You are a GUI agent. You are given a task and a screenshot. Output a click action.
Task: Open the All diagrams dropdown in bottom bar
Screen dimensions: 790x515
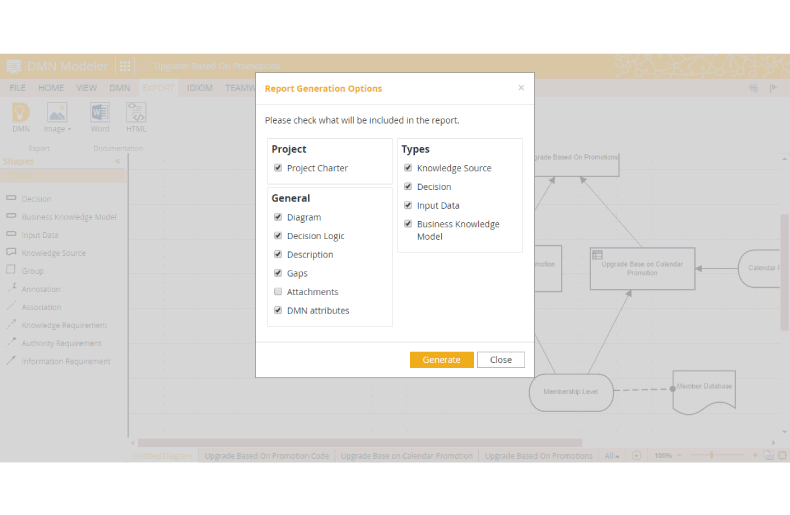612,456
